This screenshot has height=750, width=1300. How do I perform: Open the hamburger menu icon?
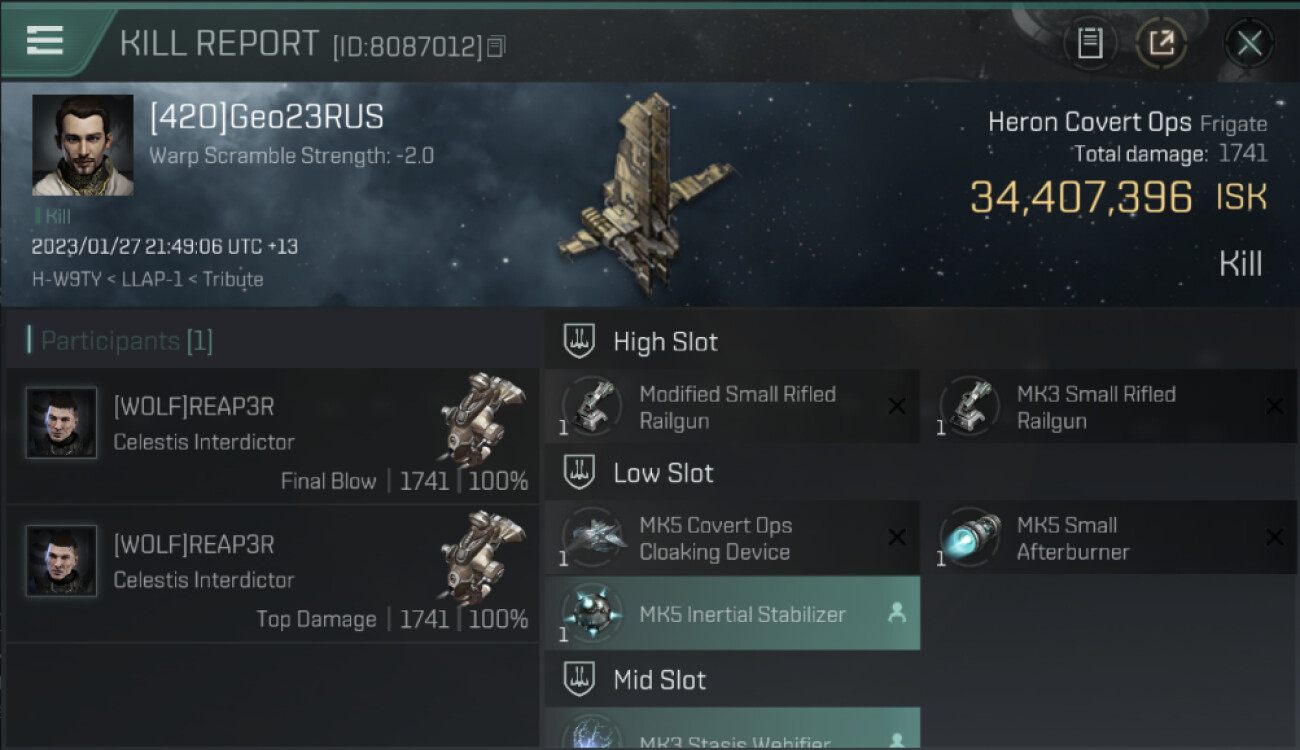tap(45, 41)
